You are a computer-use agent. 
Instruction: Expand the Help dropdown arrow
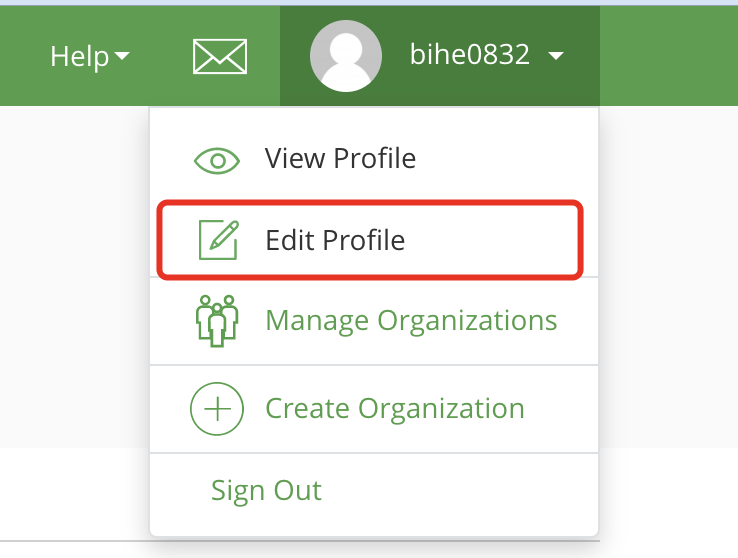click(x=122, y=57)
